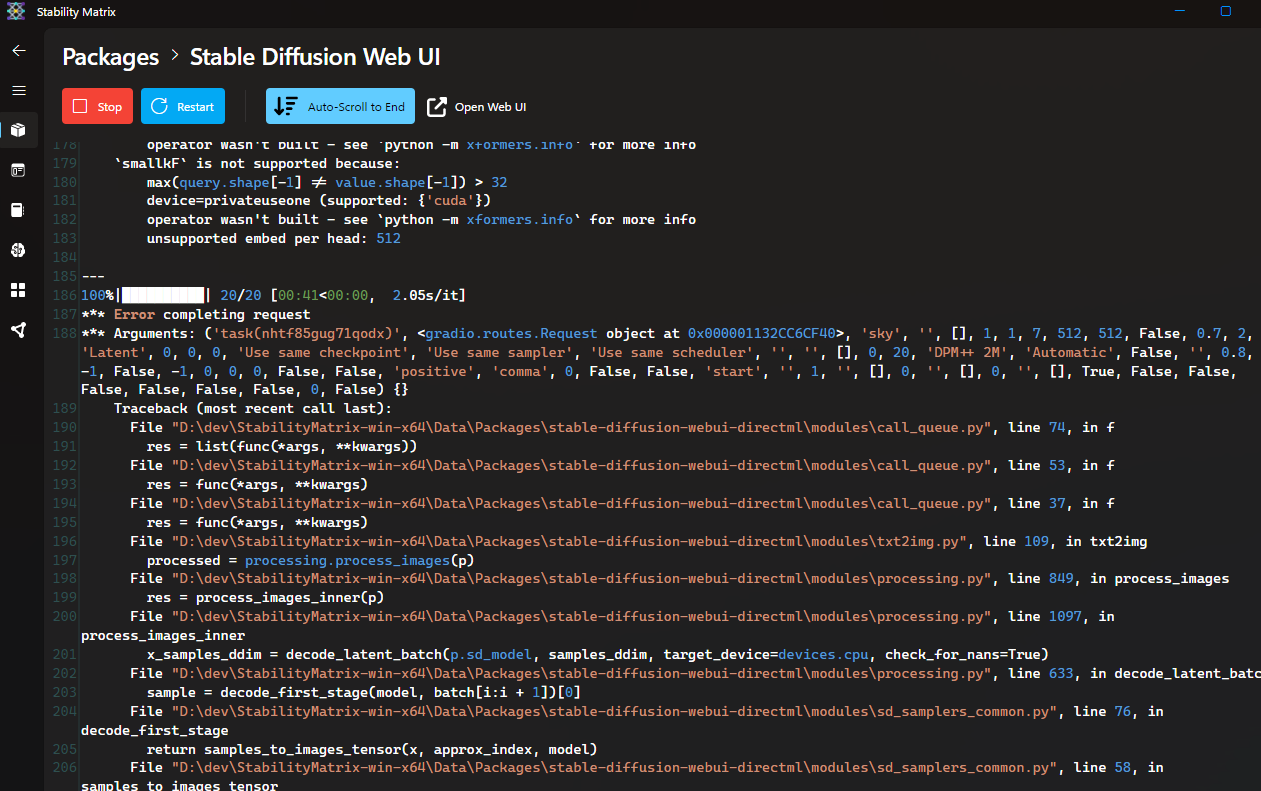Click the 'x_samples_ddim = decode_latent_batch' line
Screen dimensions: 1261x791
tap(597, 654)
